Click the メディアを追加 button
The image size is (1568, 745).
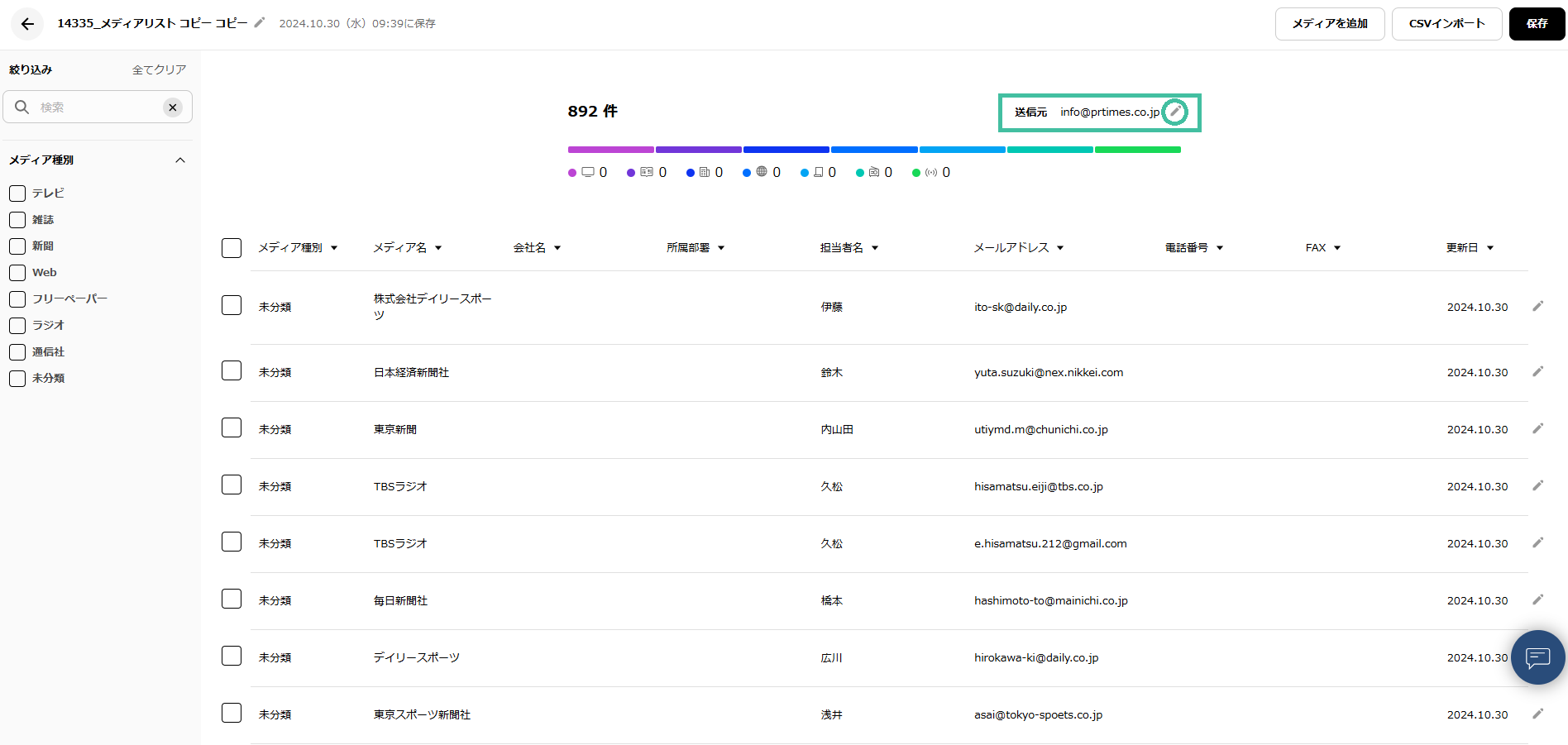(1329, 24)
